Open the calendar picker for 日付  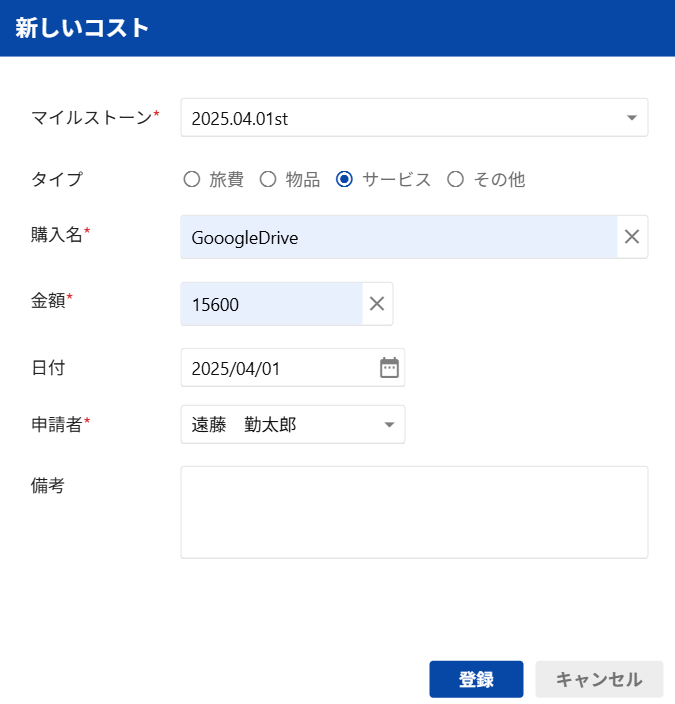point(389,368)
